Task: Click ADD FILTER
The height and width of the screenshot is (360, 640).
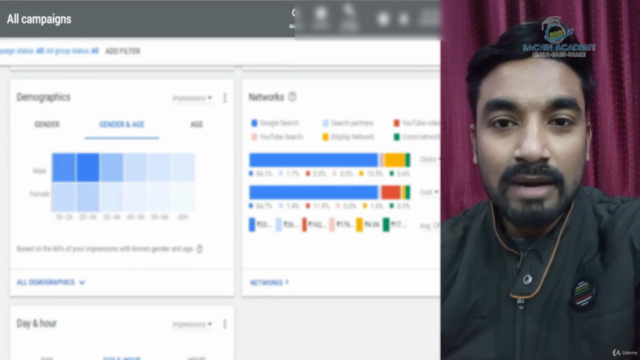Action: coord(123,51)
